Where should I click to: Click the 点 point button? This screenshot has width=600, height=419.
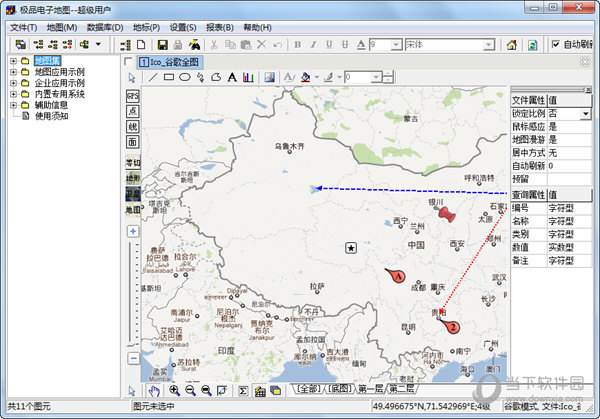click(x=132, y=111)
